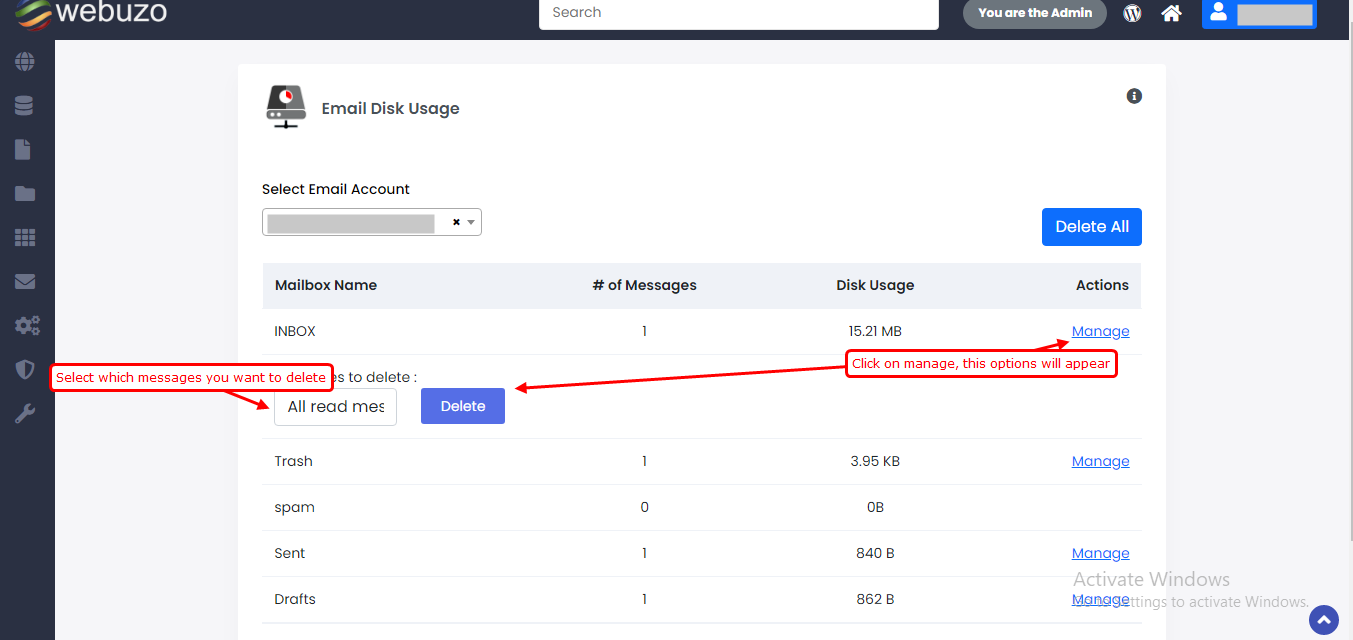Click the gears settings sidebar icon

(x=26, y=326)
